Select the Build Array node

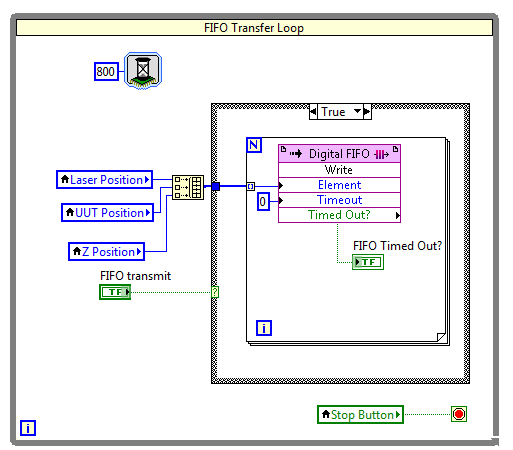188,187
